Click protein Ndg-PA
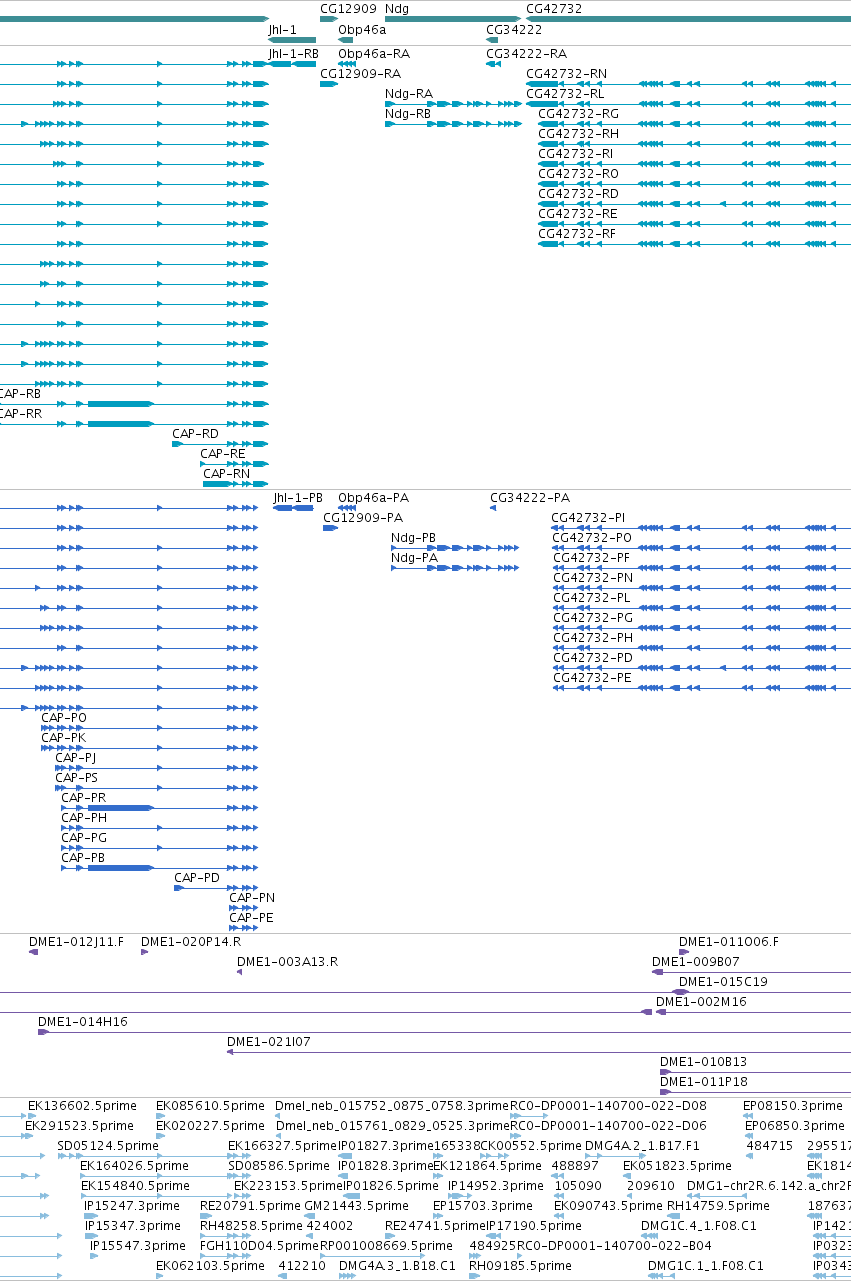 (414, 557)
